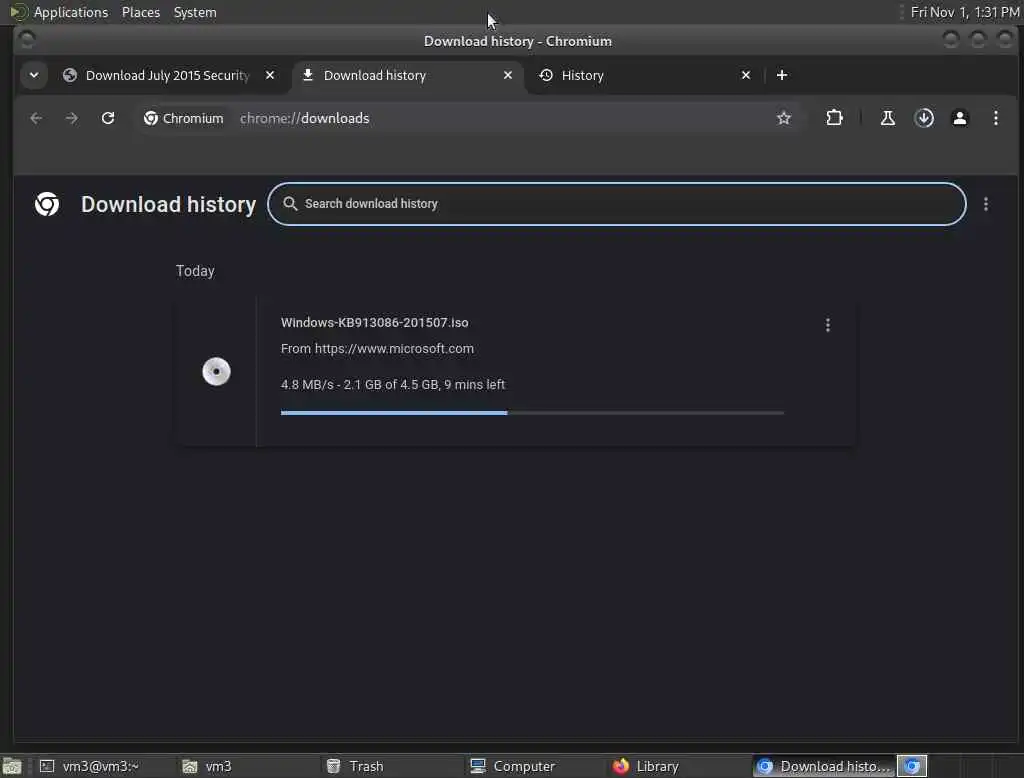Open the Chromium three-dot main menu
Viewport: 1024px width, 778px height.
995,118
